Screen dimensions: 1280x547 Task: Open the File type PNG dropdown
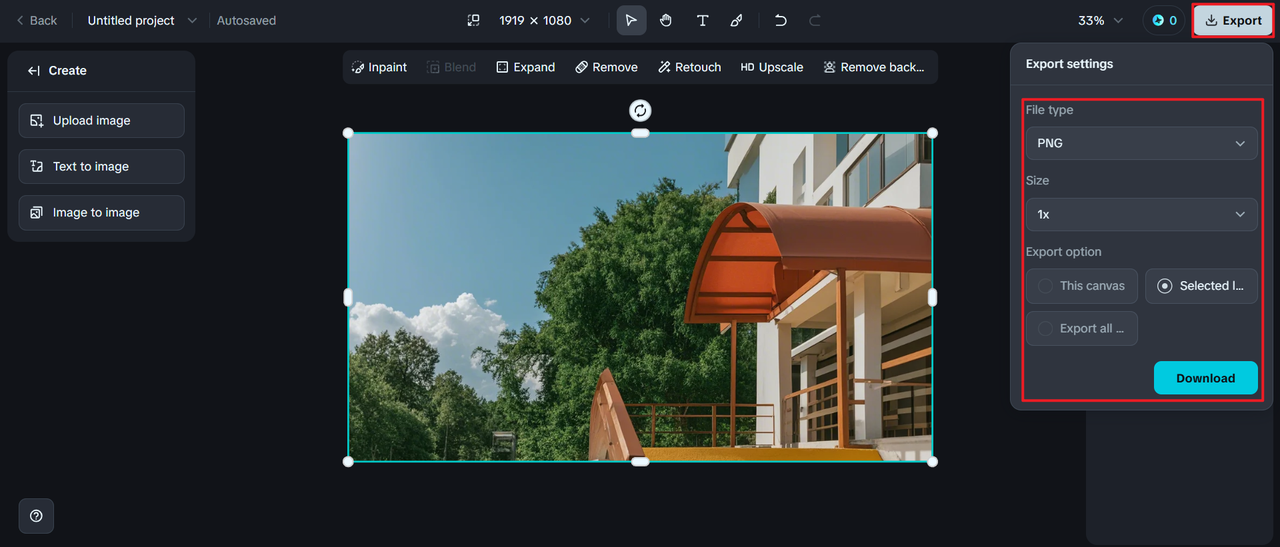pyautogui.click(x=1141, y=143)
